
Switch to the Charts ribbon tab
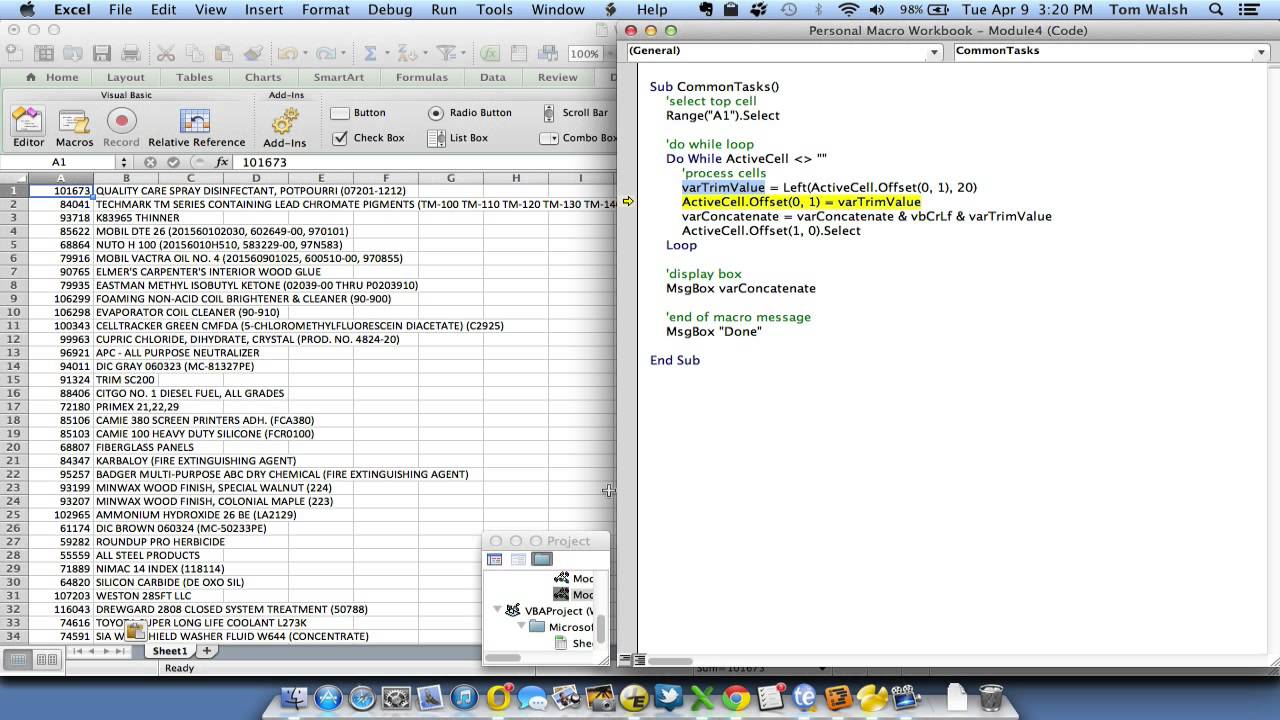point(263,77)
